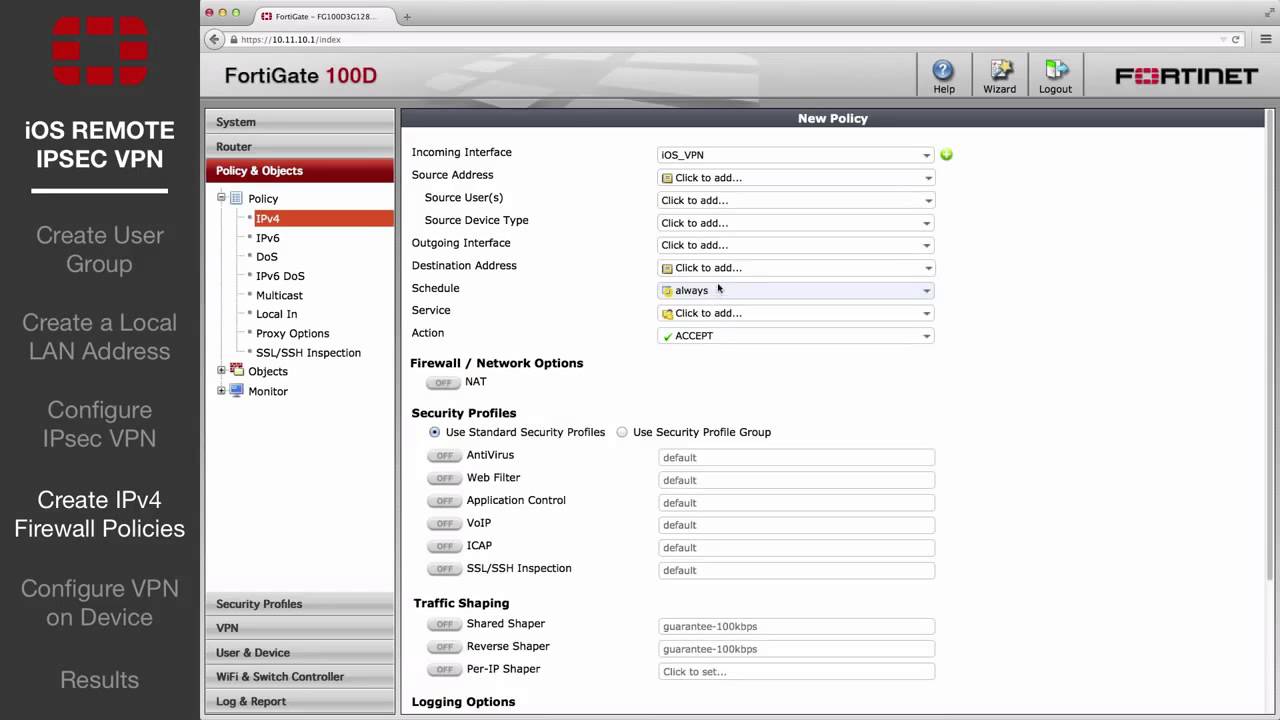Screen dimensions: 1280x720
Task: Click Per-IP Shaper 'Click to set...' field
Action: [796, 672]
